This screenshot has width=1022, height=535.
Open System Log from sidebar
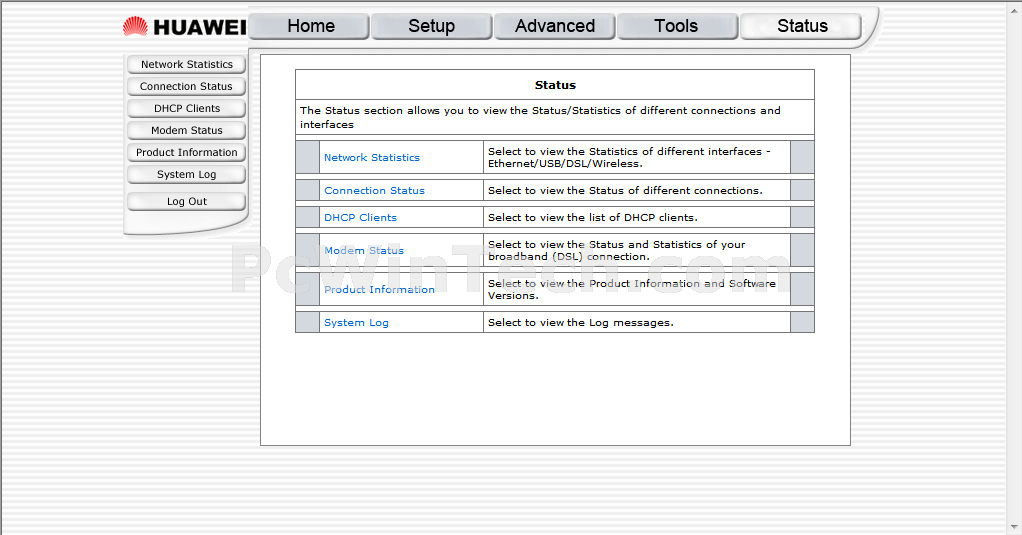(x=186, y=175)
